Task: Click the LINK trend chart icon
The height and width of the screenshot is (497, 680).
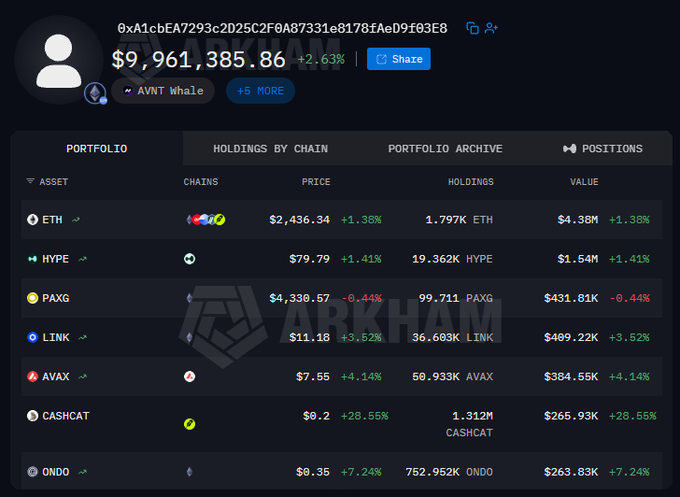Action: [x=82, y=337]
